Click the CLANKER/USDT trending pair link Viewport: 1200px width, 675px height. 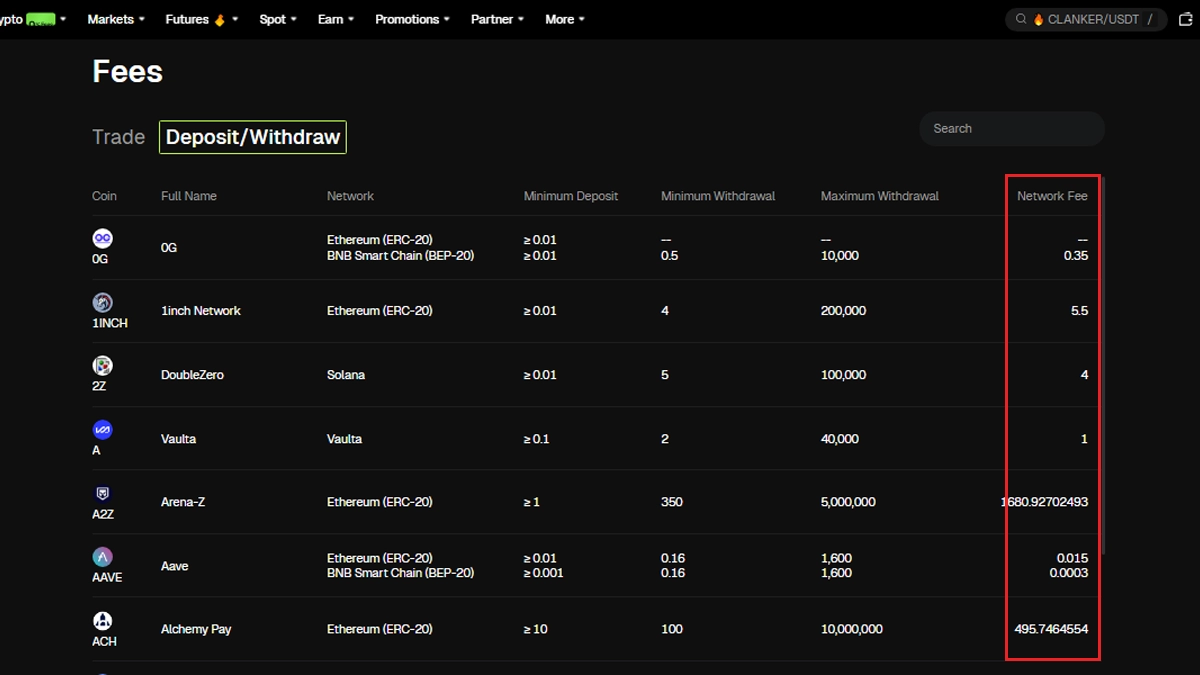point(1091,19)
